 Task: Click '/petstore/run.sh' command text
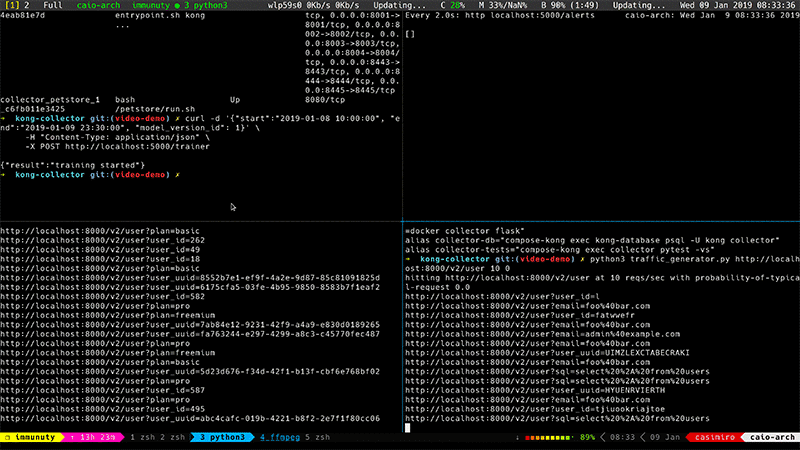[155, 109]
